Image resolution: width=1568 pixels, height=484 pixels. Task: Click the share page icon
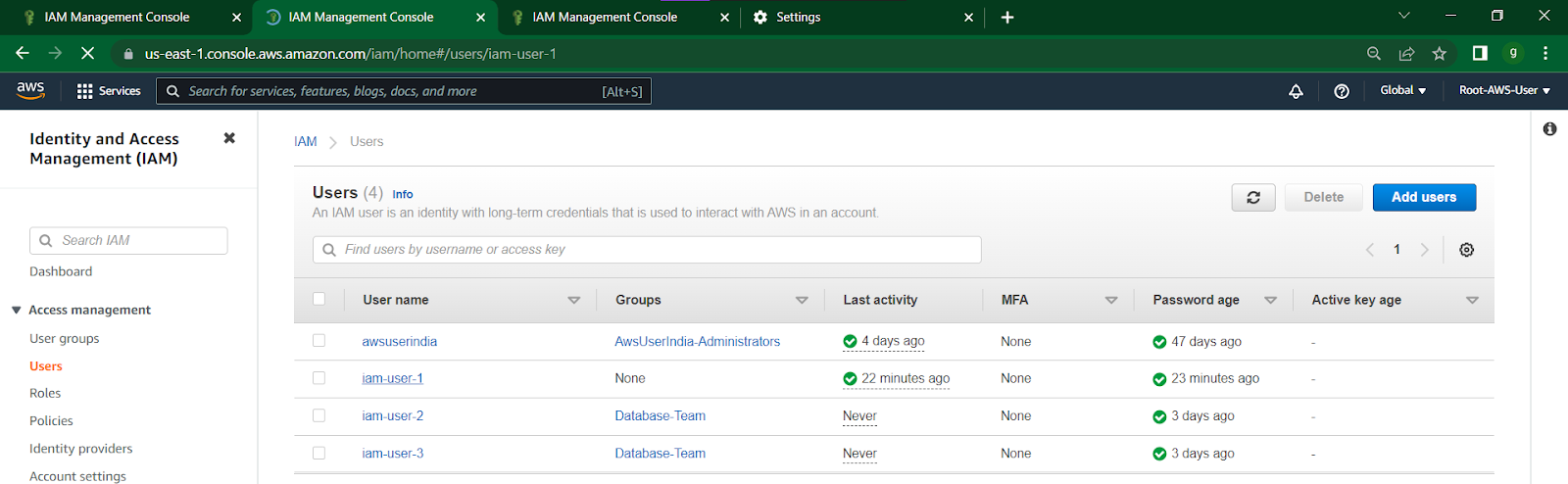click(x=1406, y=54)
